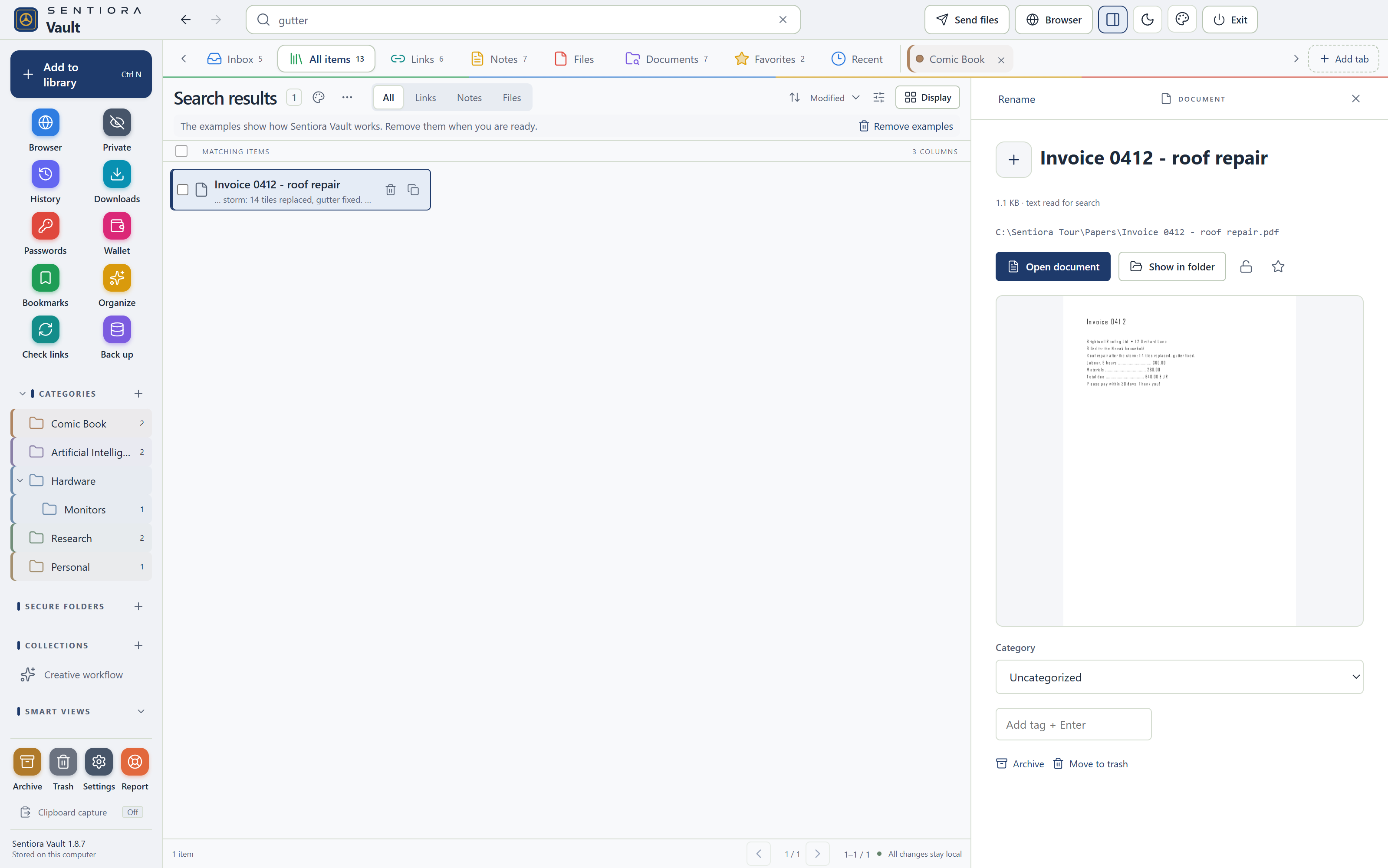Toggle Clipboard capture Off switch

(133, 812)
